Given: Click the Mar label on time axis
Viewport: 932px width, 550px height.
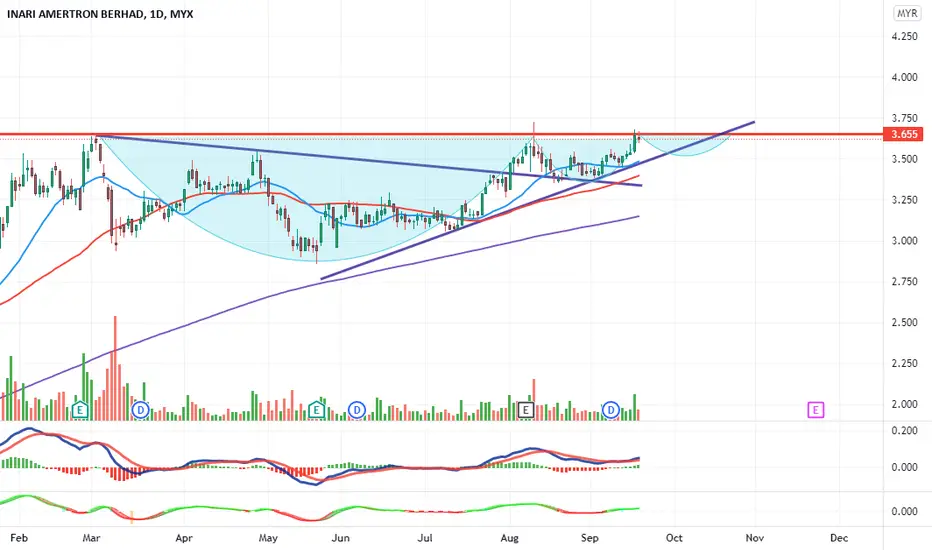Looking at the screenshot, I should [x=91, y=538].
